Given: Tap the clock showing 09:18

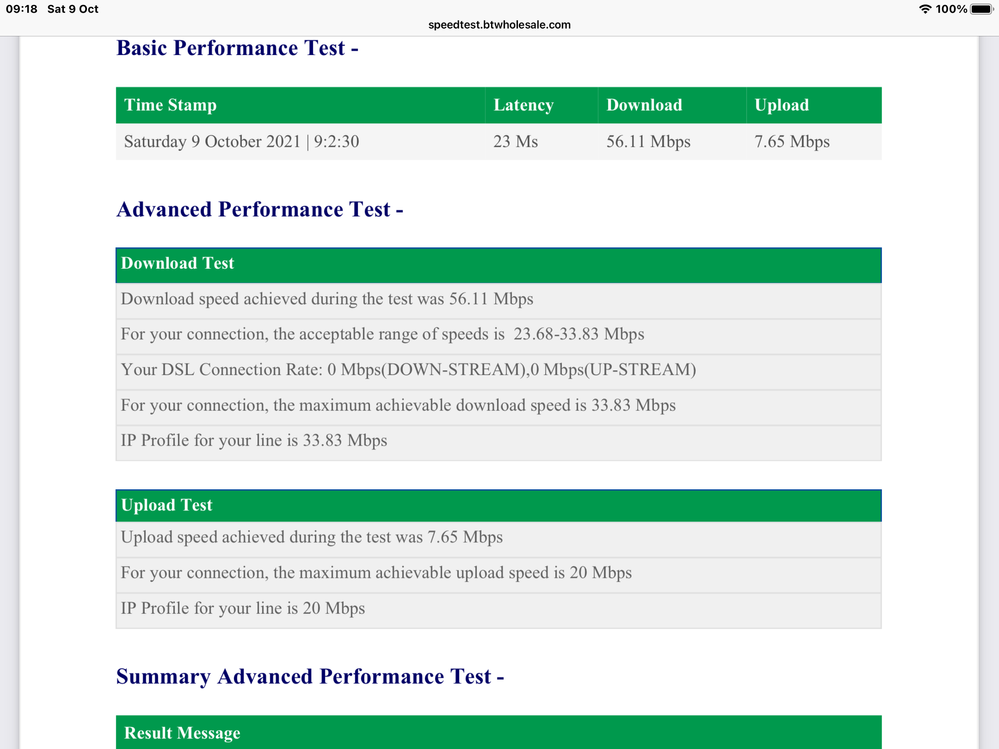Looking at the screenshot, I should coord(22,9).
